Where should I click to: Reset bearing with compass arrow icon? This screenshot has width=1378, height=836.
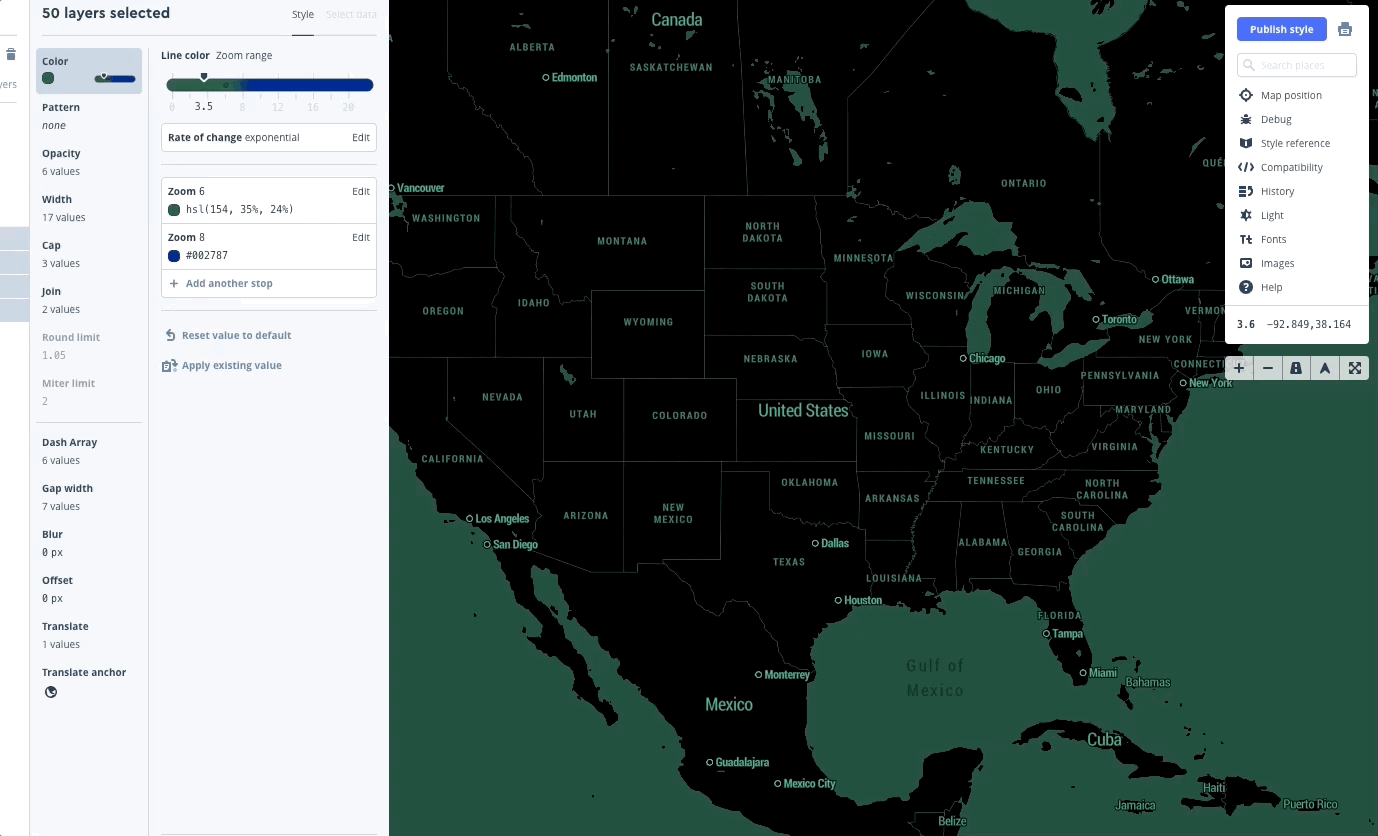click(1325, 368)
